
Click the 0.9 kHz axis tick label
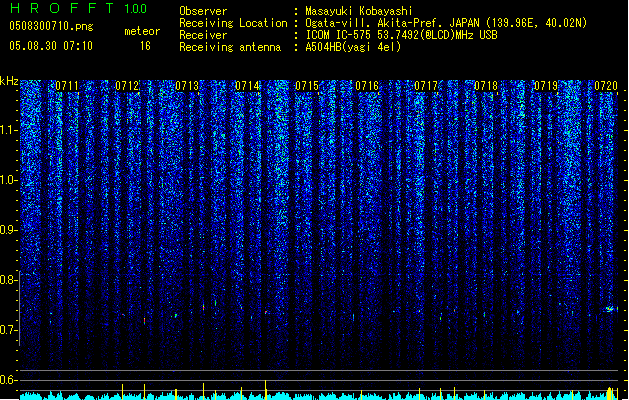coord(8,230)
